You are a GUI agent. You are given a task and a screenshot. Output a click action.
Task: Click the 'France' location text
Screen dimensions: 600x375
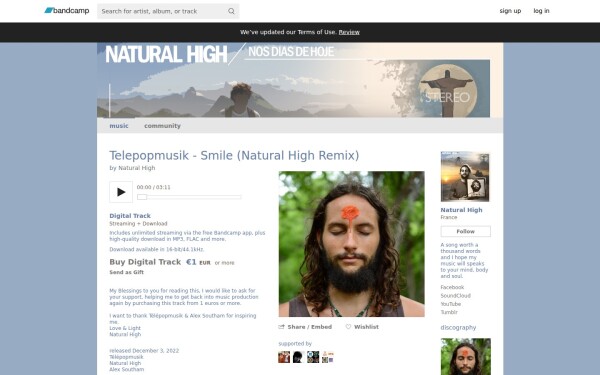point(448,217)
